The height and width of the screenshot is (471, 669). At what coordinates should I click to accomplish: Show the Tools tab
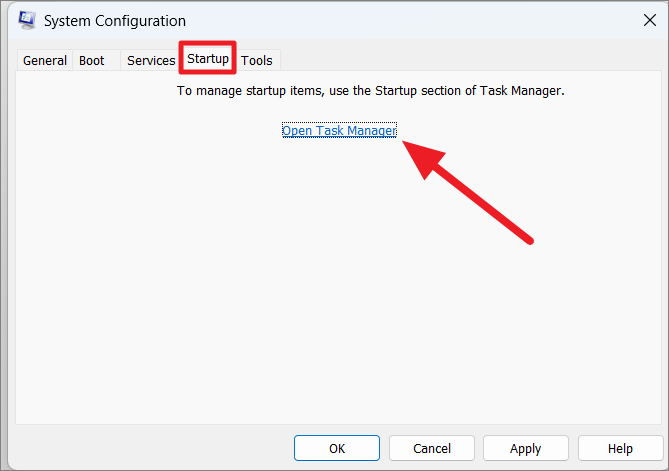point(256,61)
